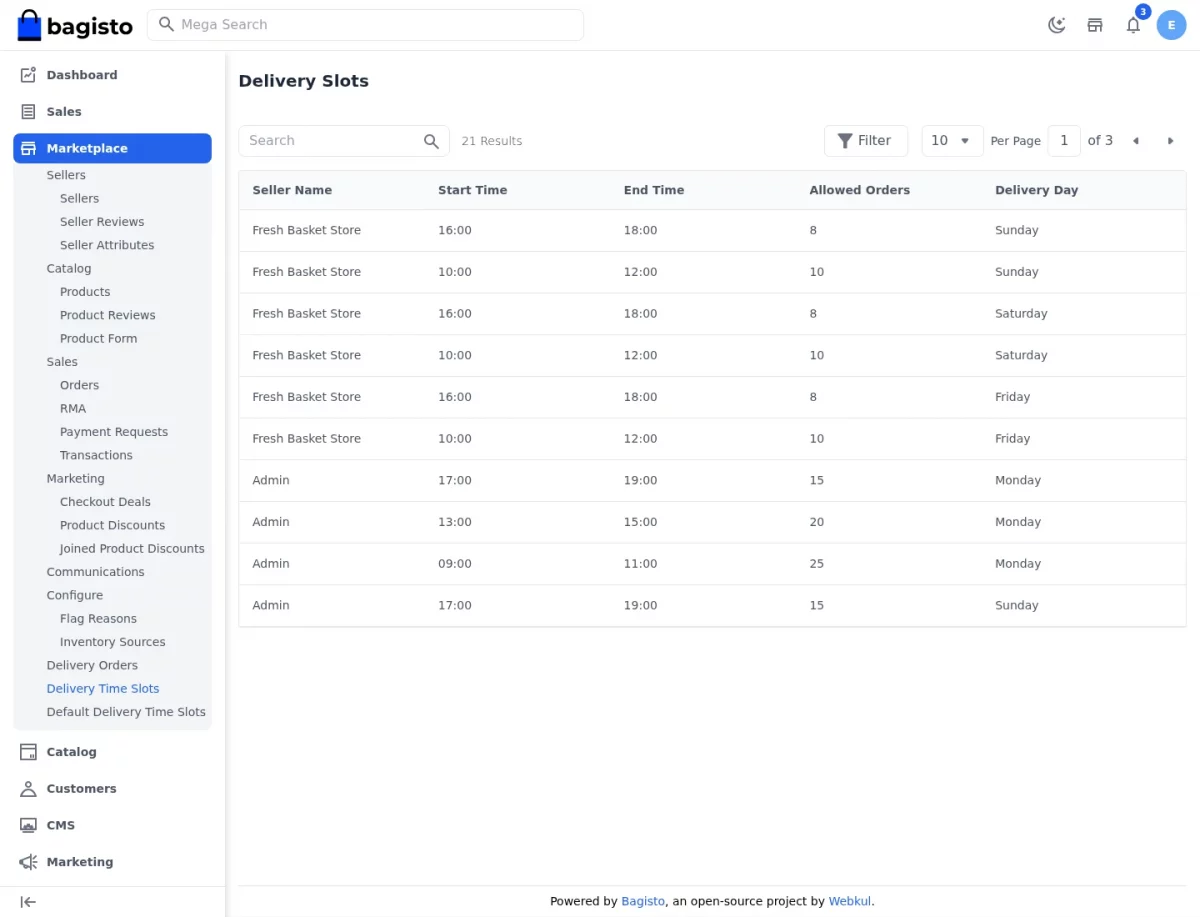Click the Marketplace sidebar icon
This screenshot has width=1200, height=917.
28,148
